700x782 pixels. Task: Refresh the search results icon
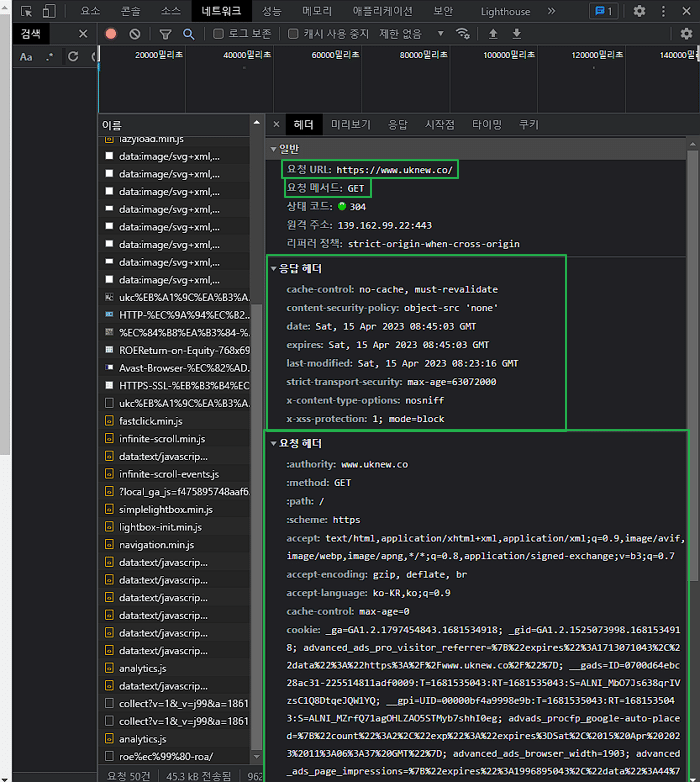[73, 57]
